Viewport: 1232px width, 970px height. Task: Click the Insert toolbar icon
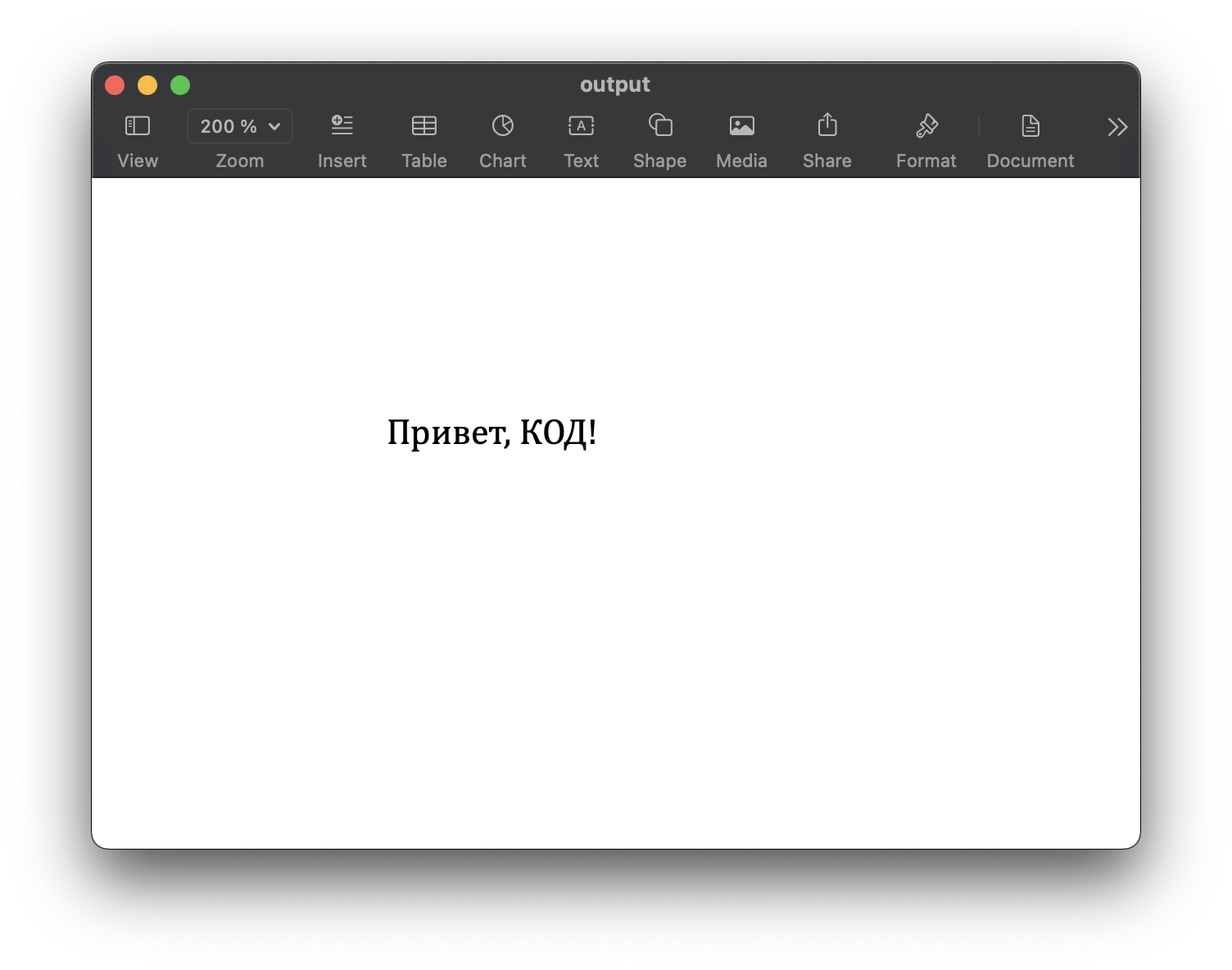pyautogui.click(x=342, y=125)
